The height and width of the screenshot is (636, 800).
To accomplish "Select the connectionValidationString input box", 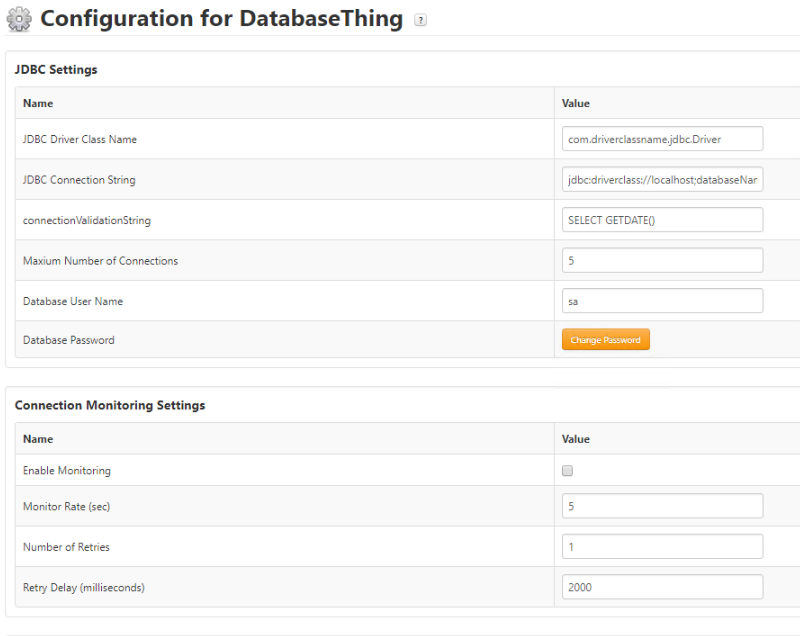I will point(662,220).
